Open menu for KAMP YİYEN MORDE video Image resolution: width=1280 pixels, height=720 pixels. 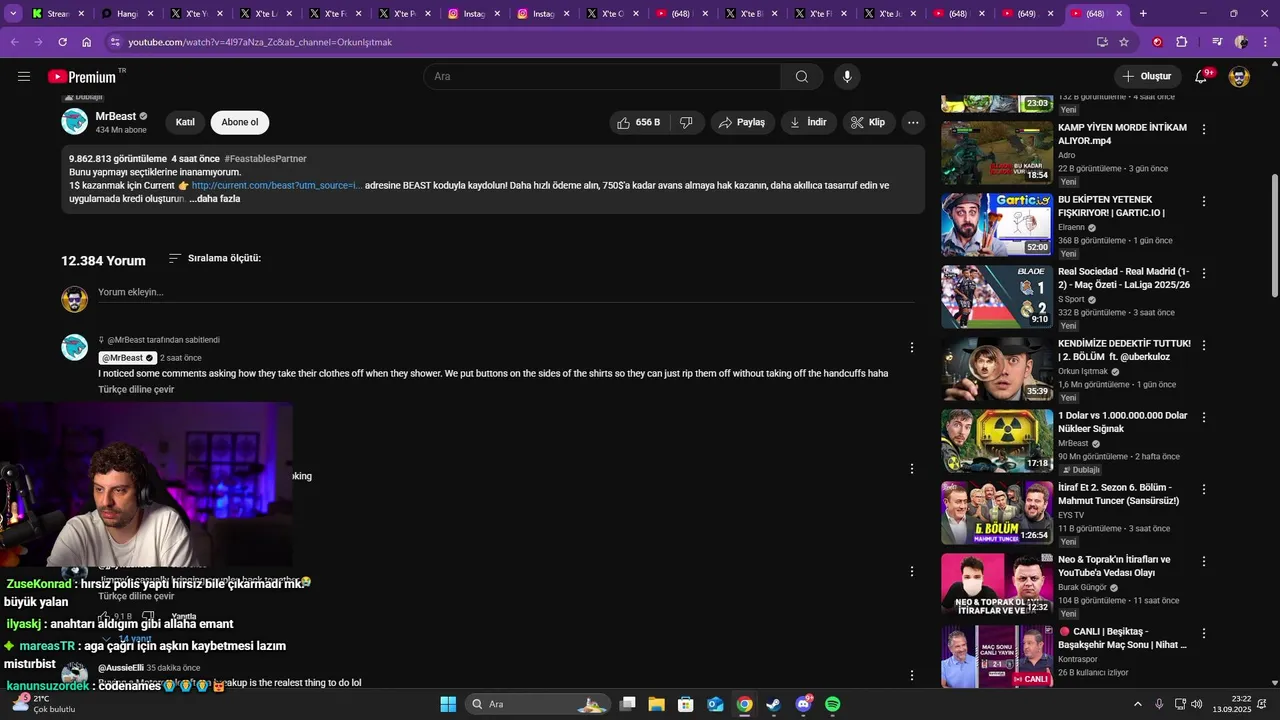click(1204, 129)
